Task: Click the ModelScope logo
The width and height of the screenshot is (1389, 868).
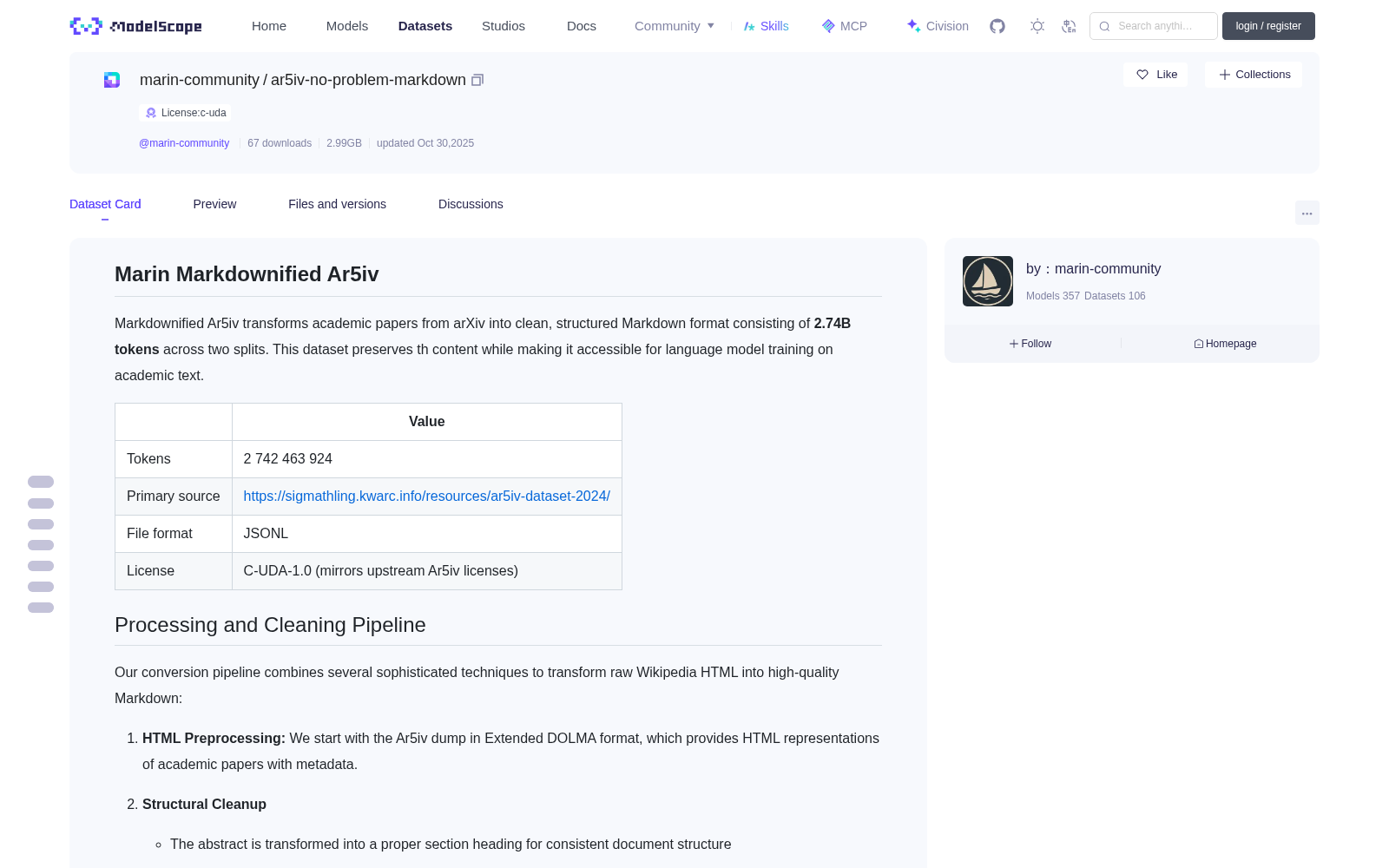Action: coord(136,26)
